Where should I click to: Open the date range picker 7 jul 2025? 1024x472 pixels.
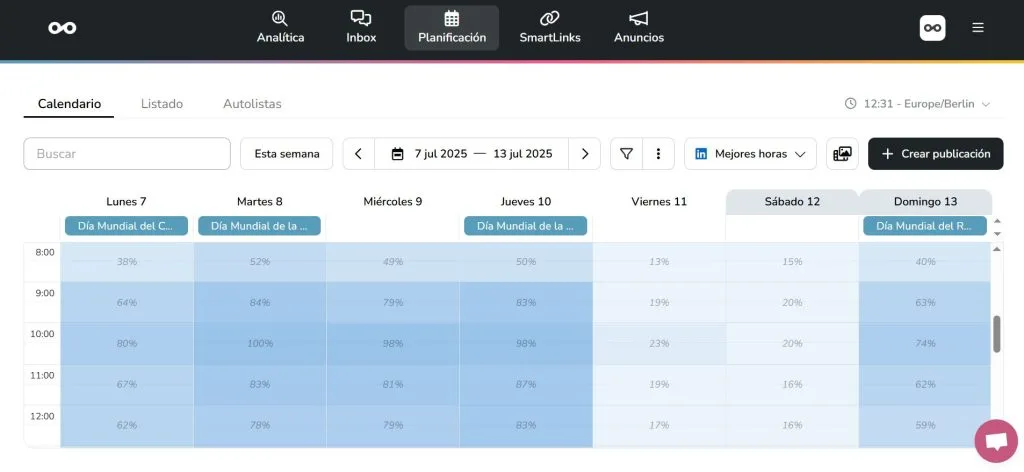click(471, 154)
